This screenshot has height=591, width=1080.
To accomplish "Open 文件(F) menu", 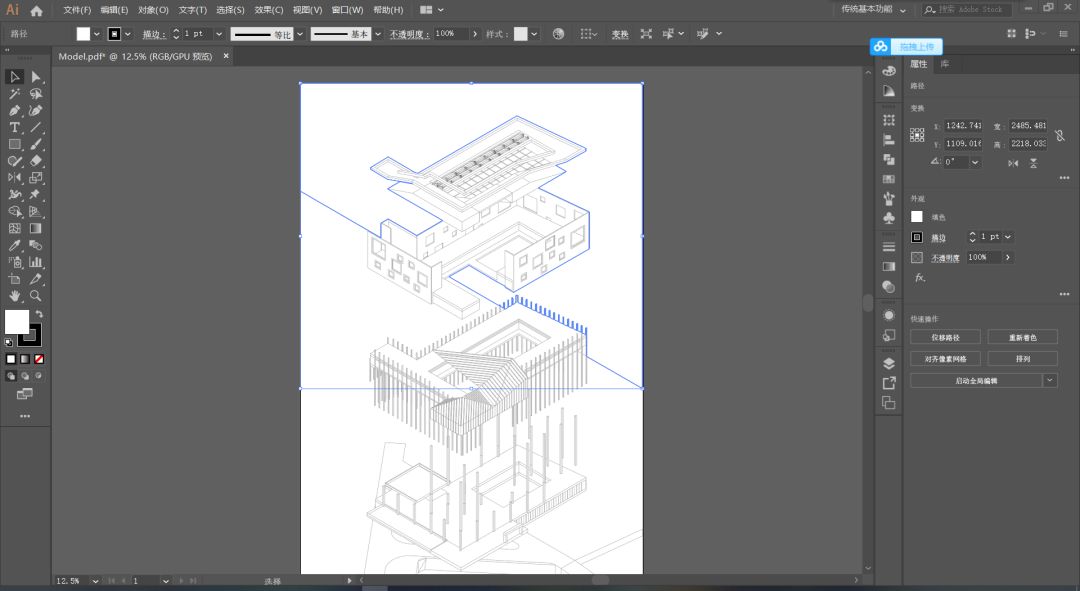I will tap(77, 10).
